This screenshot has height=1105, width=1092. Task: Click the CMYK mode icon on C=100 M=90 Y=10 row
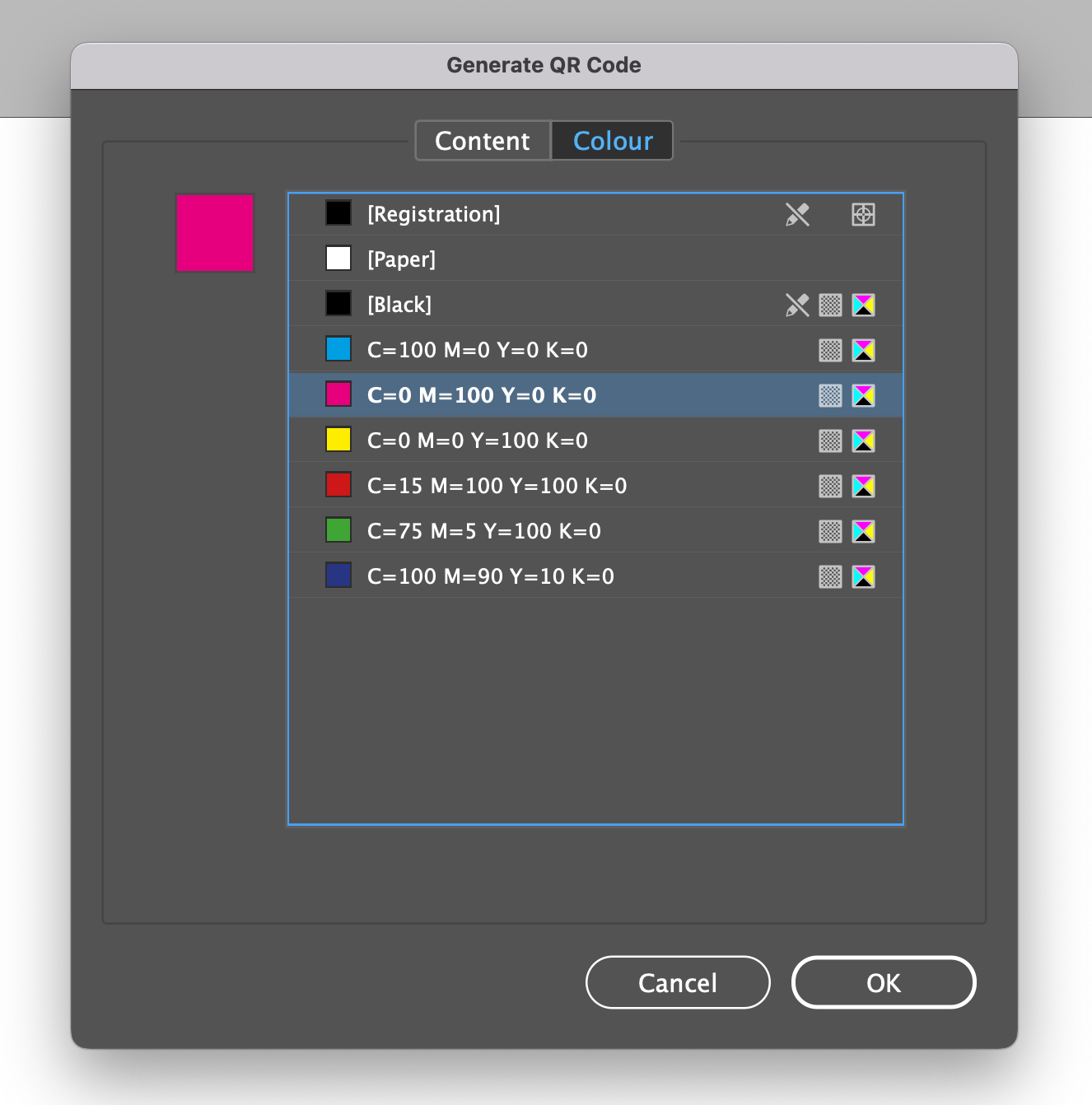[x=863, y=576]
